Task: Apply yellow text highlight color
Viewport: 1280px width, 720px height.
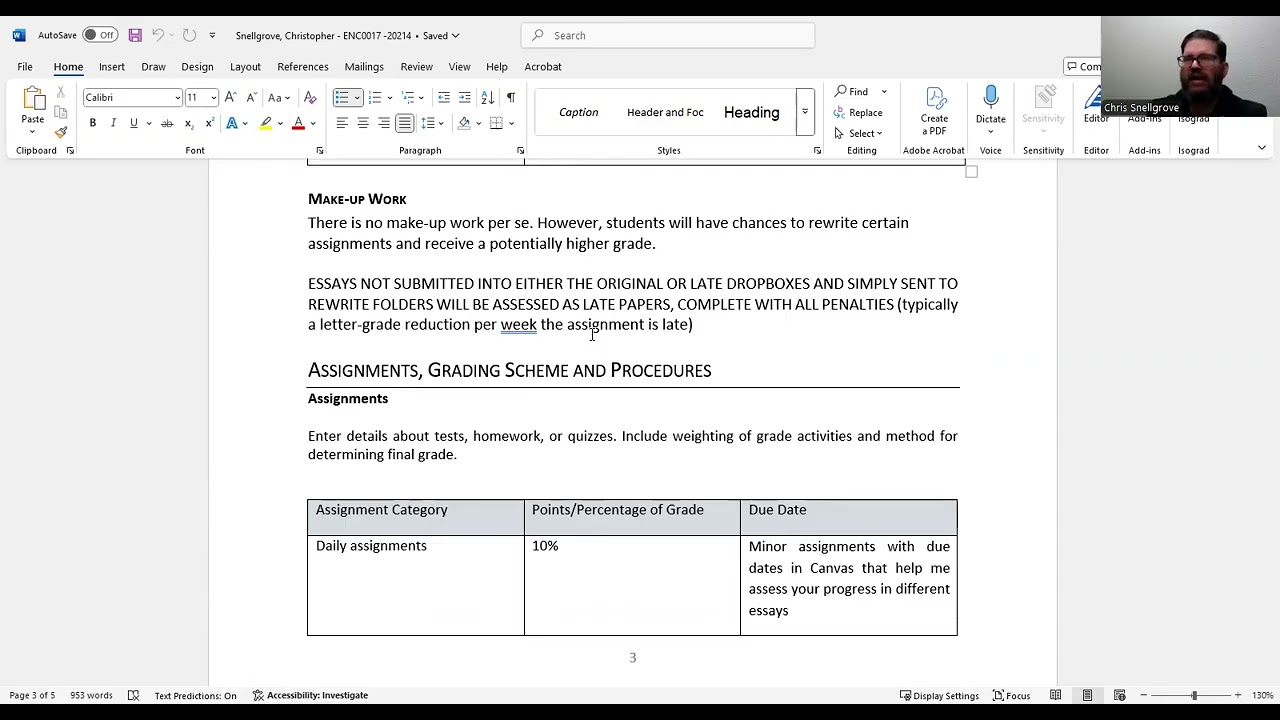Action: pyautogui.click(x=266, y=123)
